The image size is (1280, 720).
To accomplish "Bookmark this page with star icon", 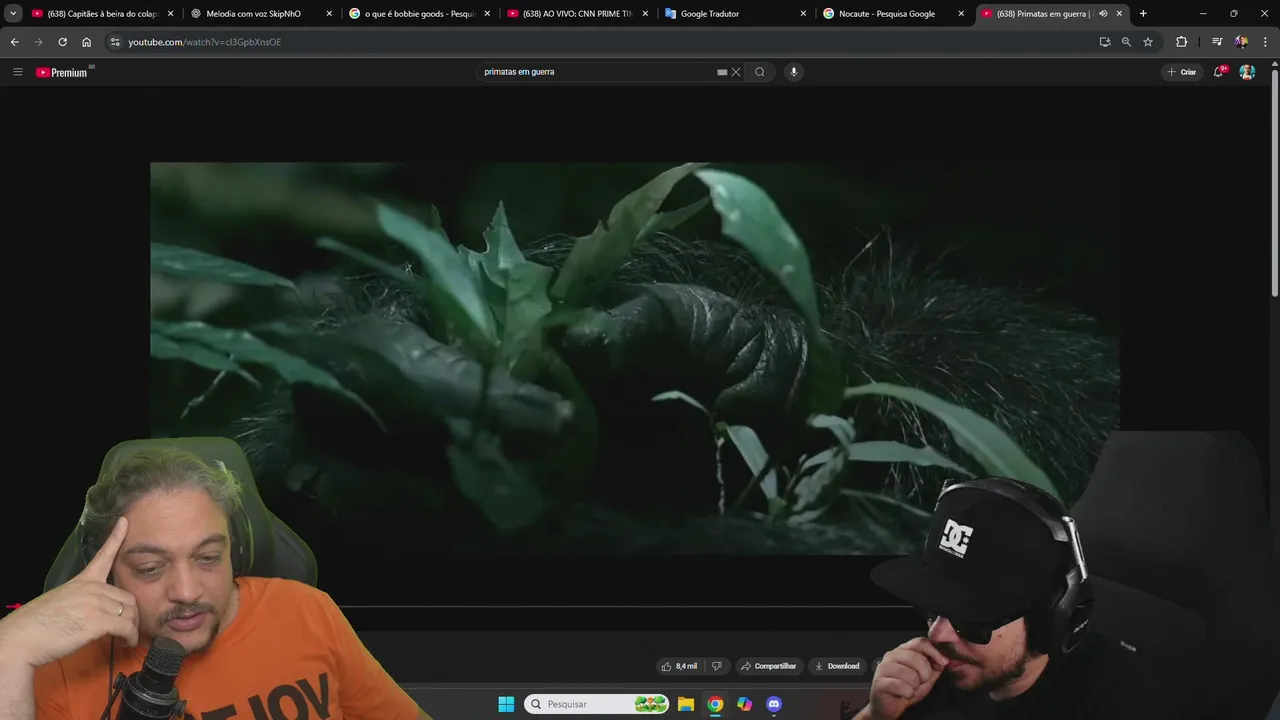I will click(1148, 42).
